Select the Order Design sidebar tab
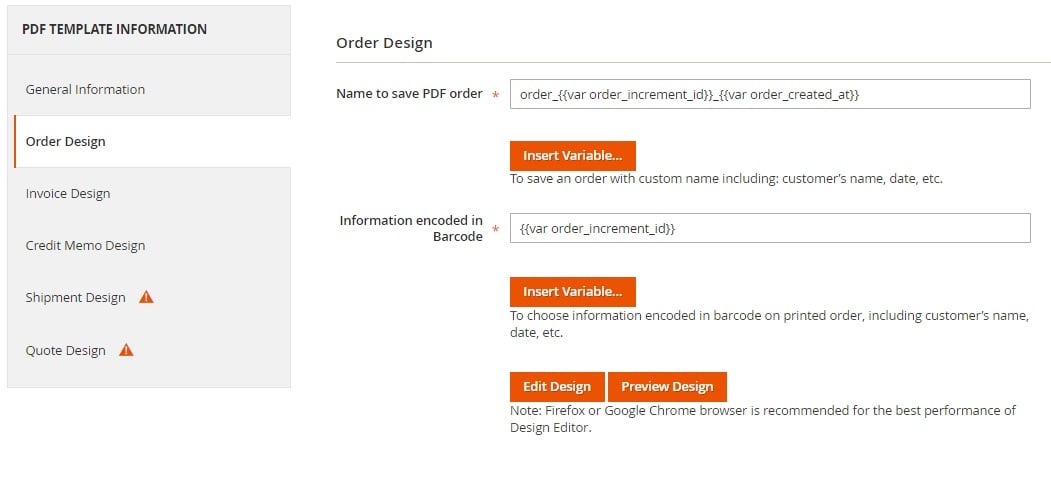This screenshot has width=1051, height=479. click(152, 141)
